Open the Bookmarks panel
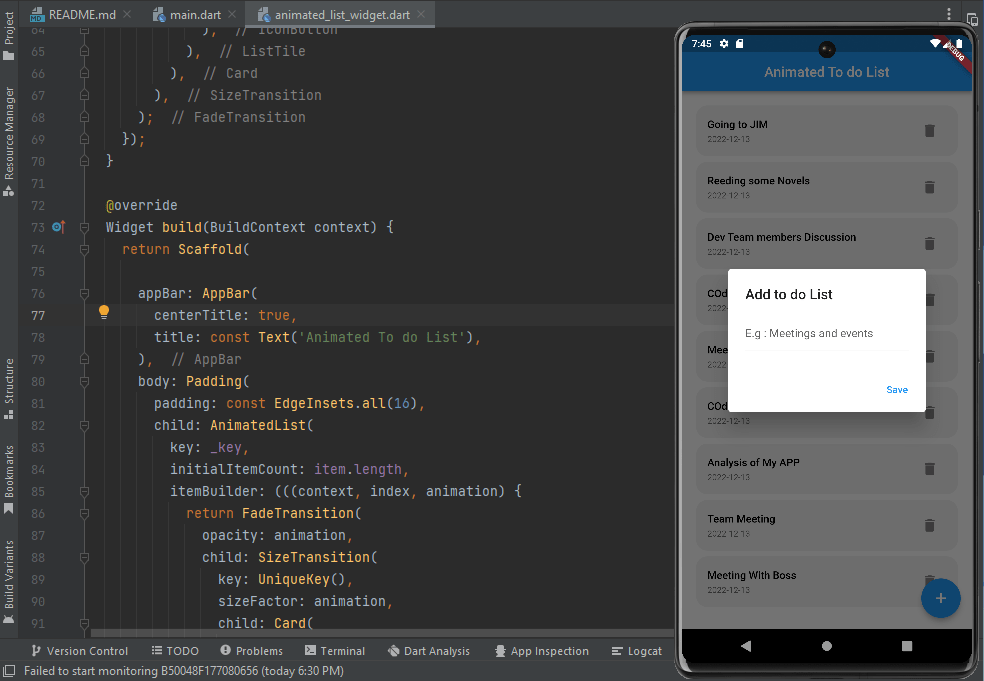 click(9, 470)
